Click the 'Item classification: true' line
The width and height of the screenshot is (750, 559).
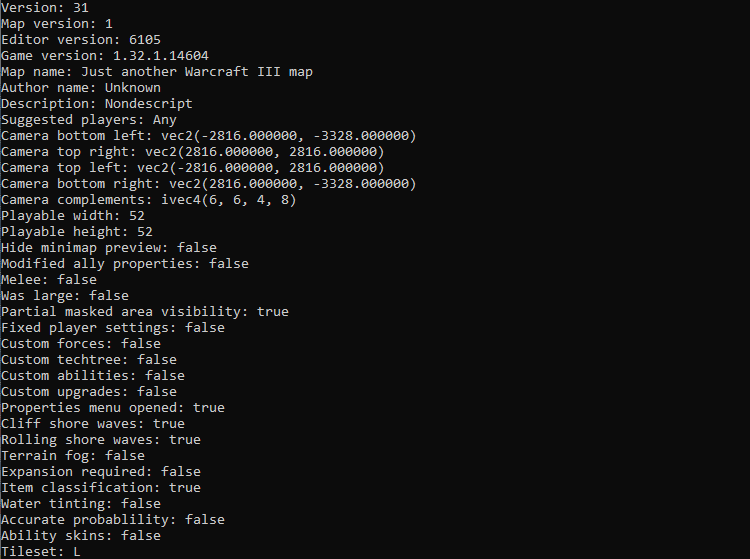pos(101,488)
